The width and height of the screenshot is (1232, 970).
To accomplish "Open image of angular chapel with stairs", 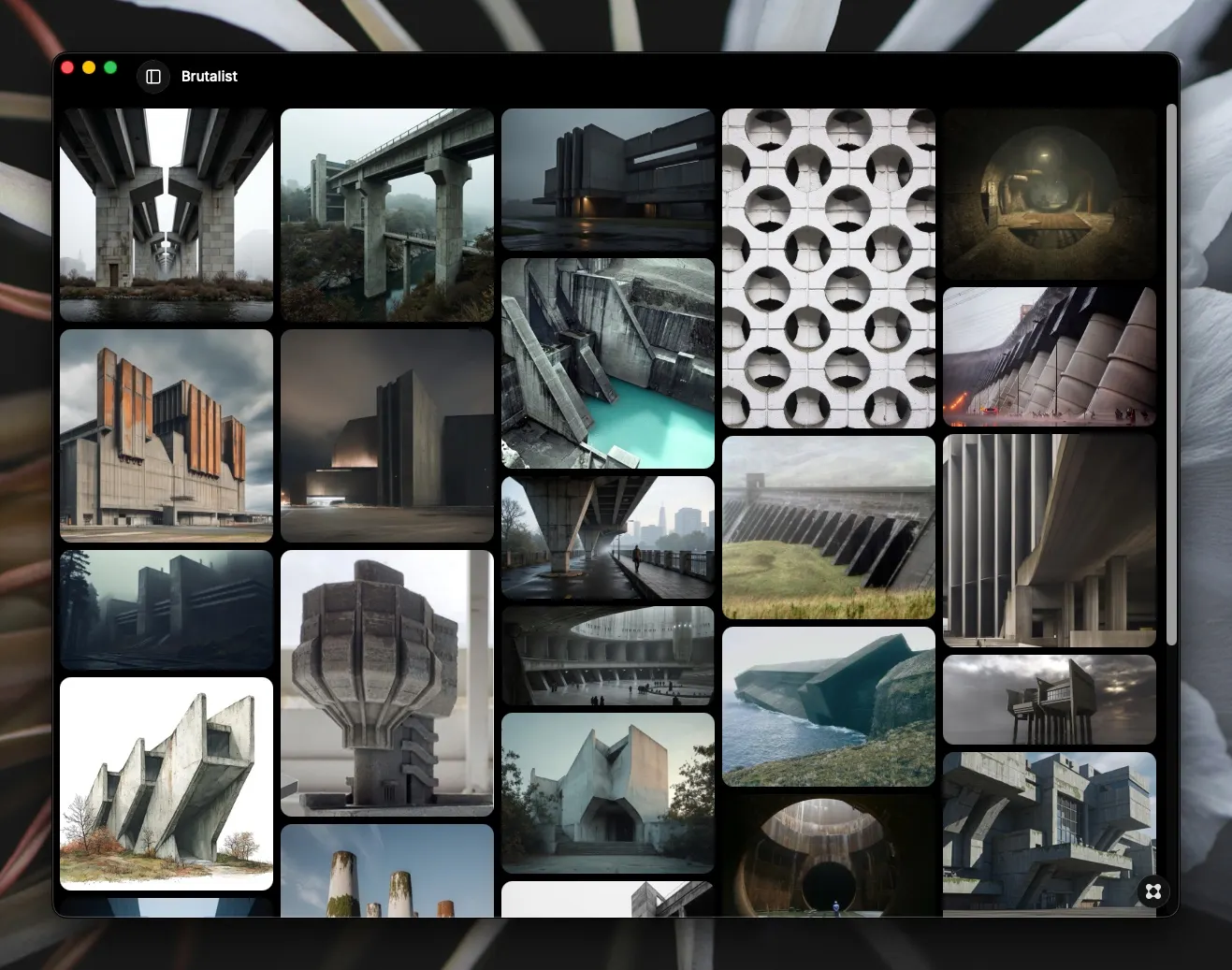I will (x=608, y=793).
